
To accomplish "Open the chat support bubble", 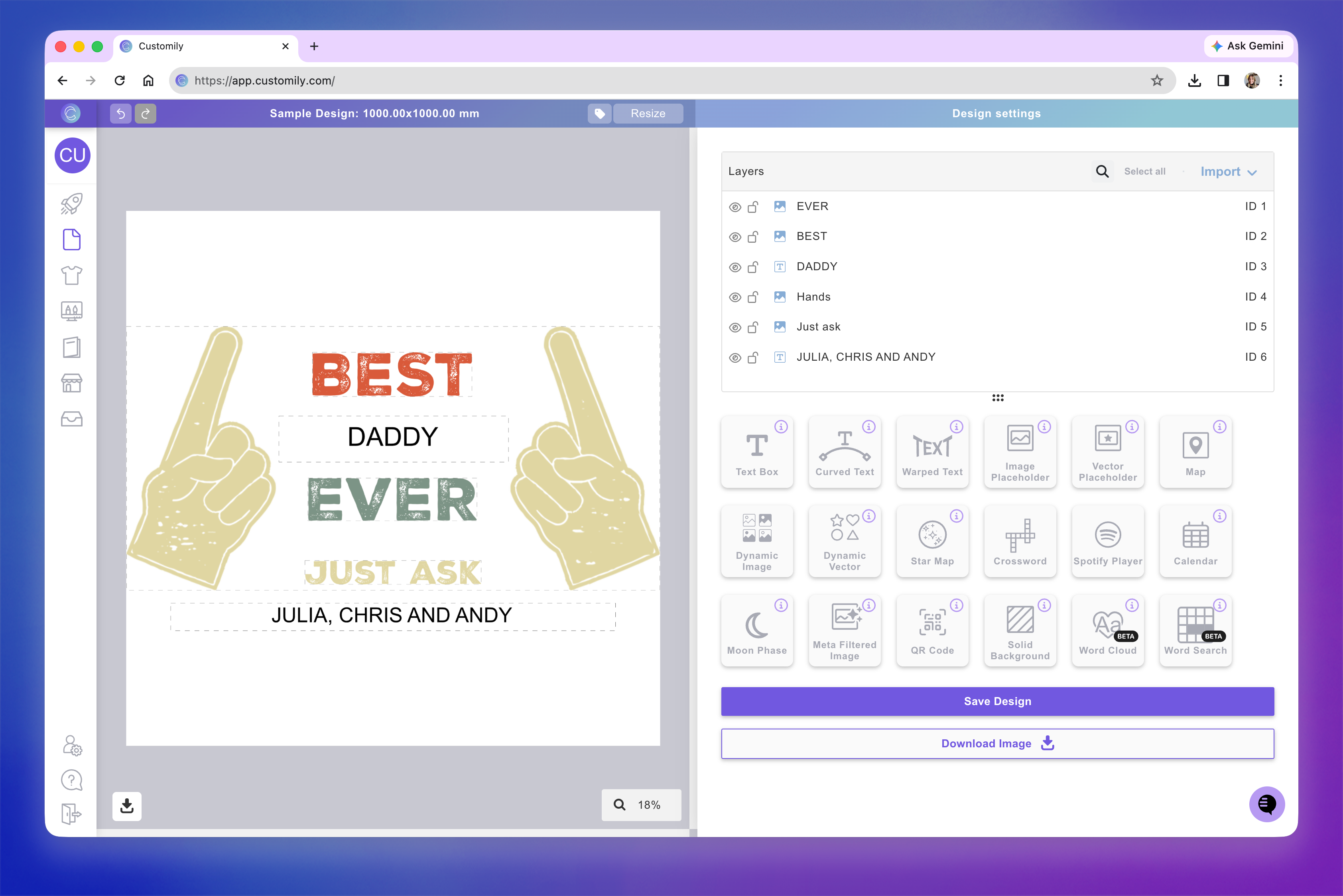I will tap(1266, 804).
